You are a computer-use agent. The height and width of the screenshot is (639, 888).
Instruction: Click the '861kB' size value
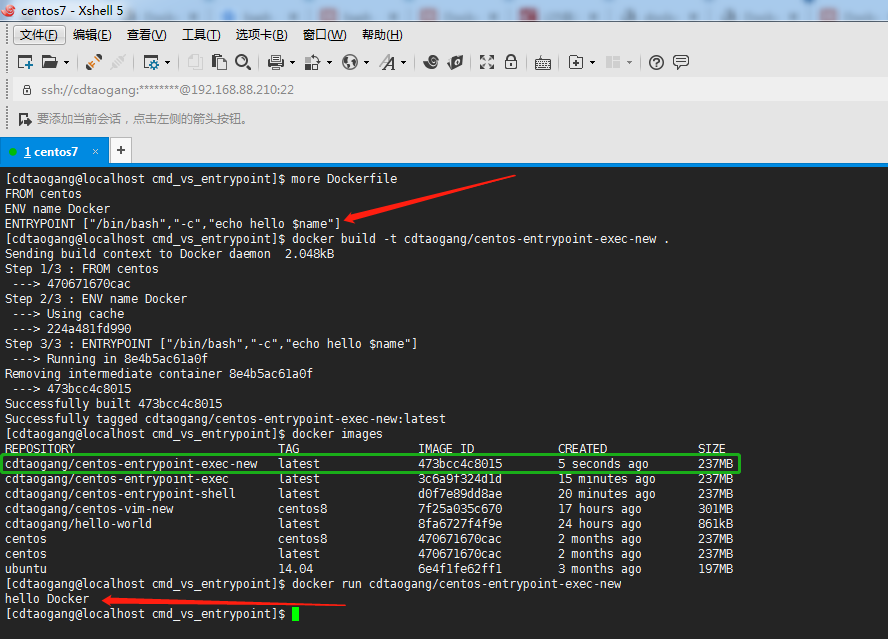[x=716, y=524]
